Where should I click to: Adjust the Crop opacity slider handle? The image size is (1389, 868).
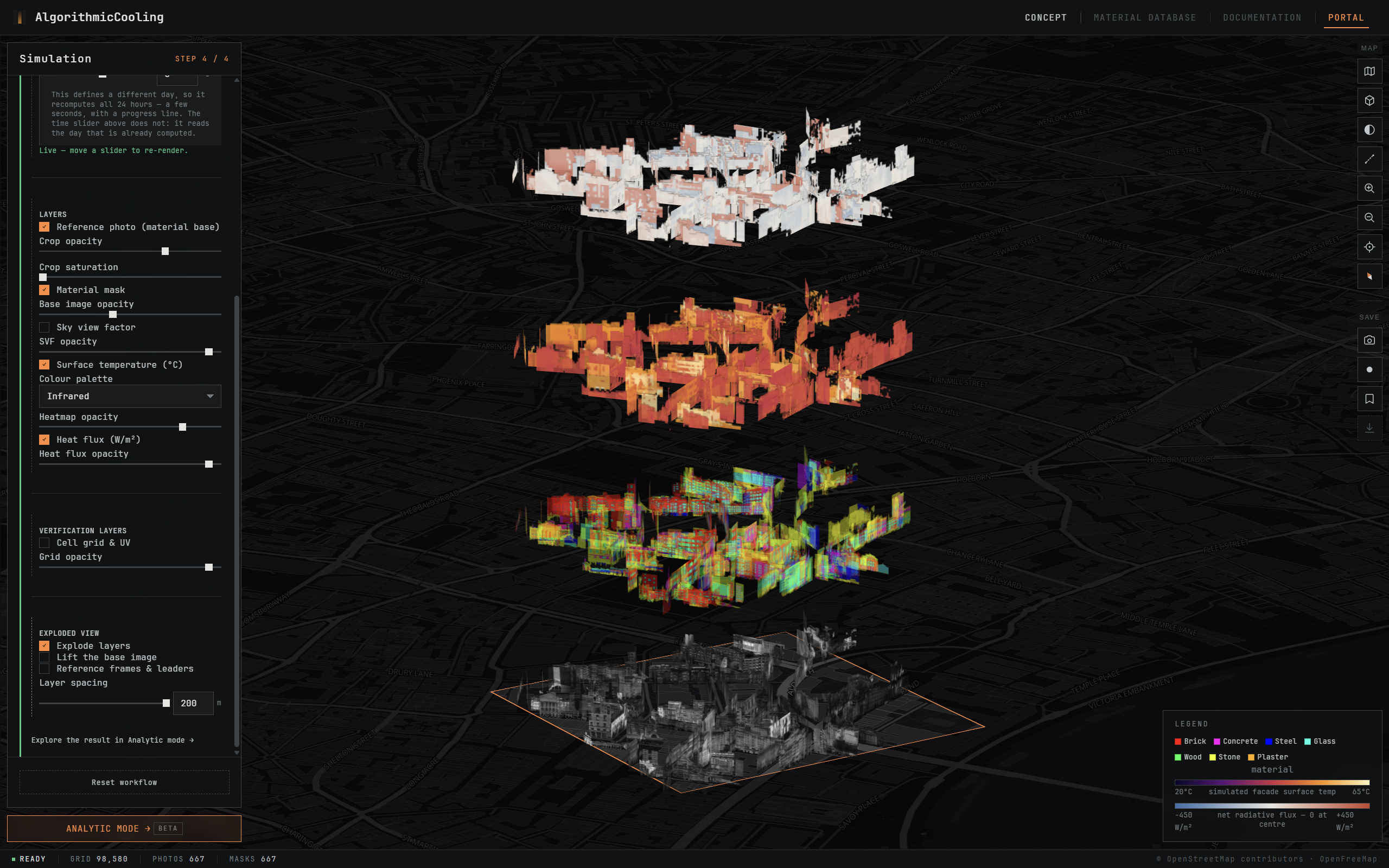165,251
